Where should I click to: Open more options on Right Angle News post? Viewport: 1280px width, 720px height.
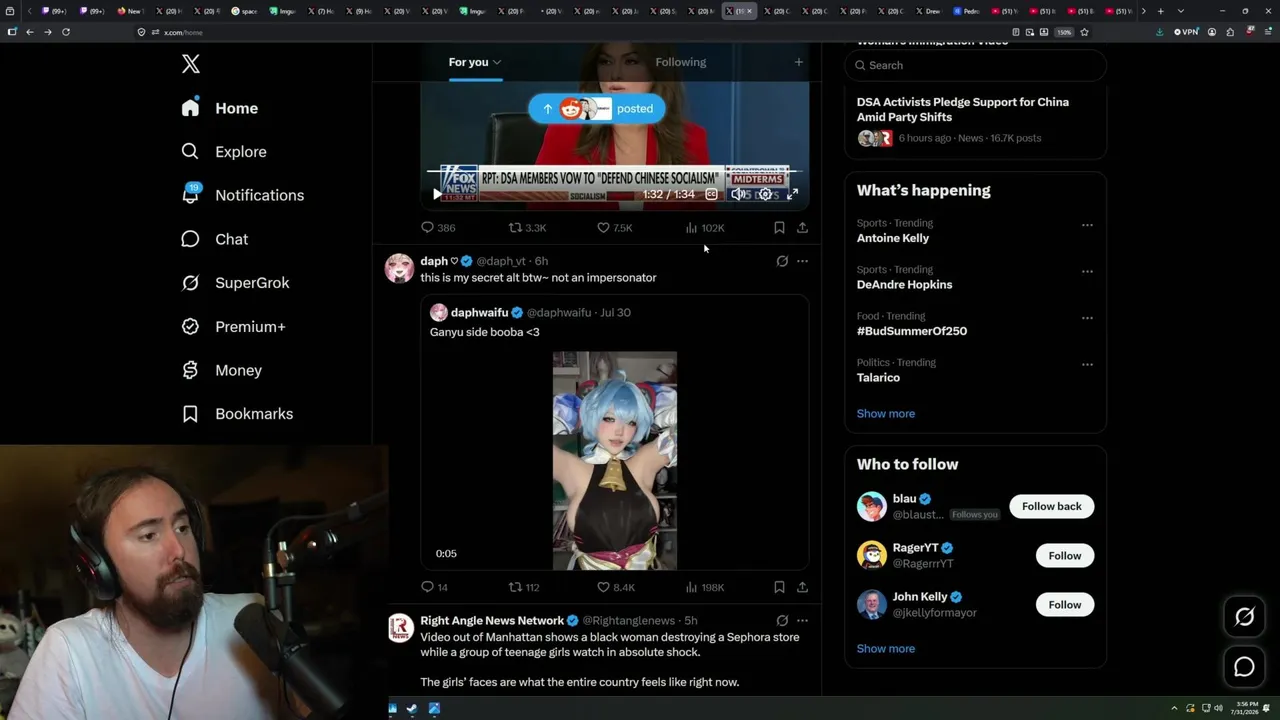(802, 621)
